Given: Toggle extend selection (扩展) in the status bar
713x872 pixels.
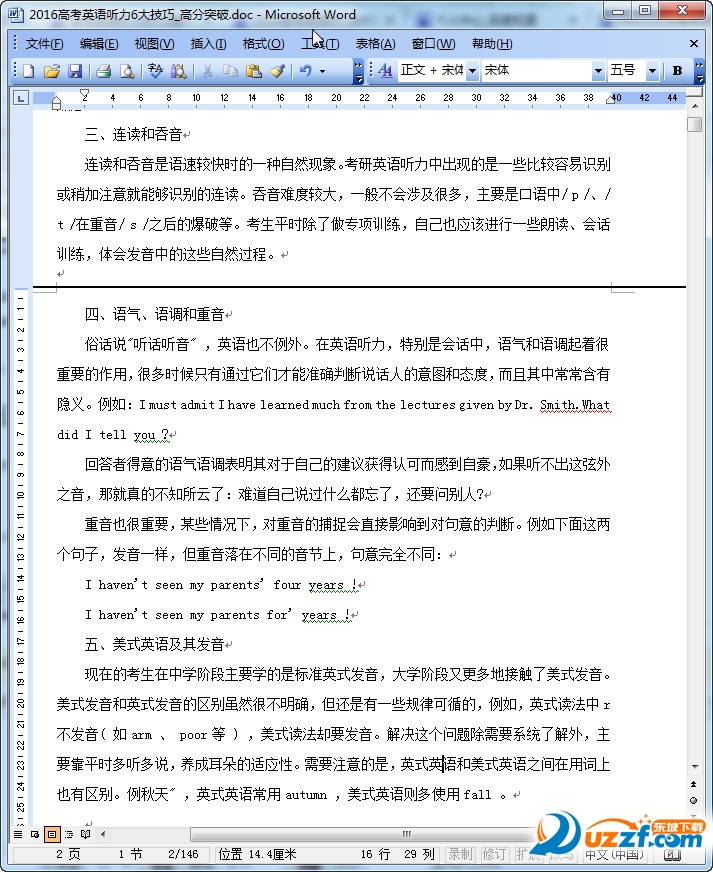Looking at the screenshot, I should point(527,854).
